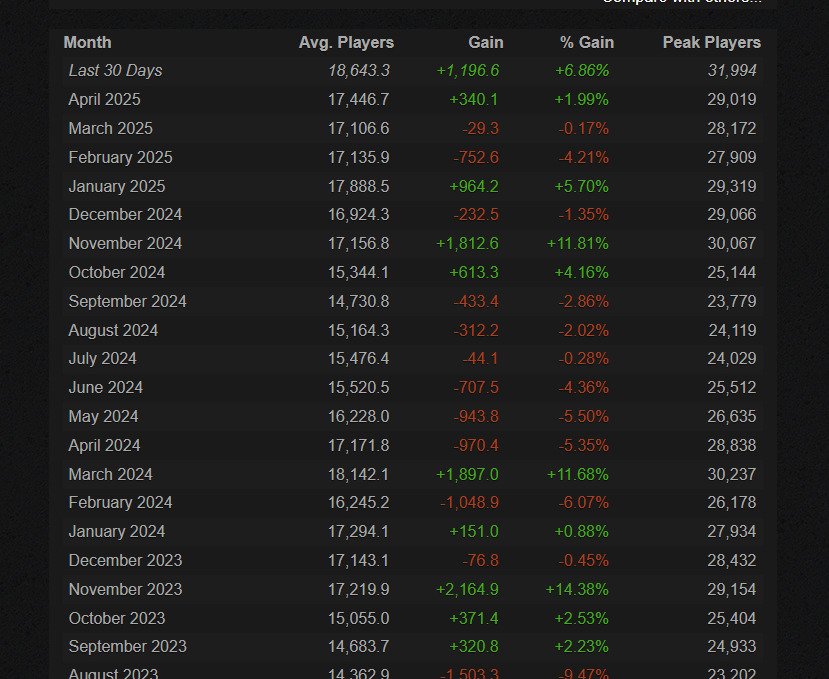Click the 15,344.1 average for October 2024
829x679 pixels.
pyautogui.click(x=358, y=273)
